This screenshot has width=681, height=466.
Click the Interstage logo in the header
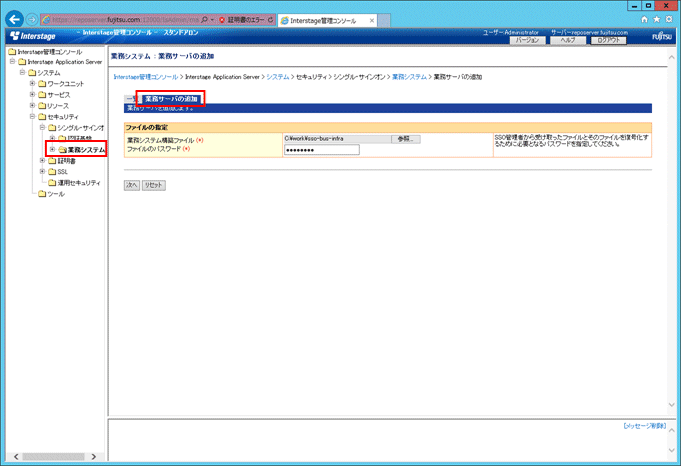tap(33, 36)
